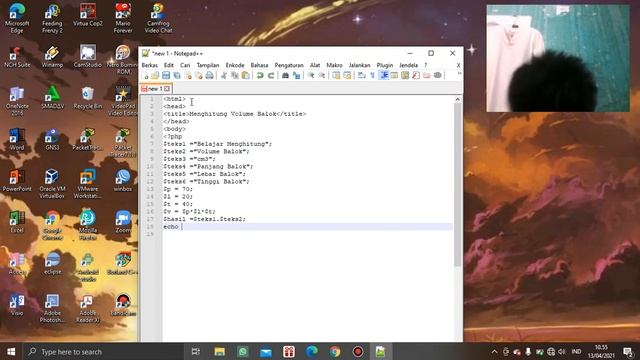Click the eclipse desktop shortcut

(52, 263)
